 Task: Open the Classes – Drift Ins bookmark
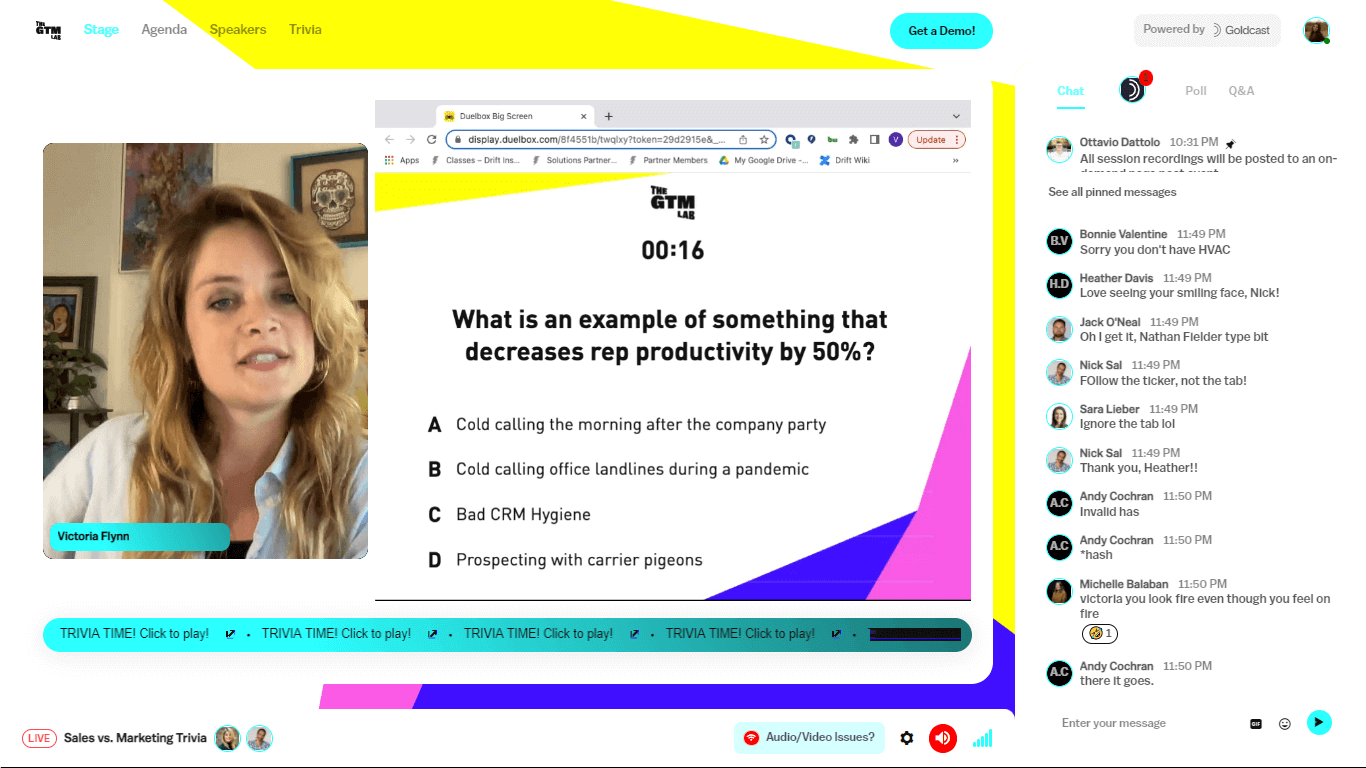475,160
